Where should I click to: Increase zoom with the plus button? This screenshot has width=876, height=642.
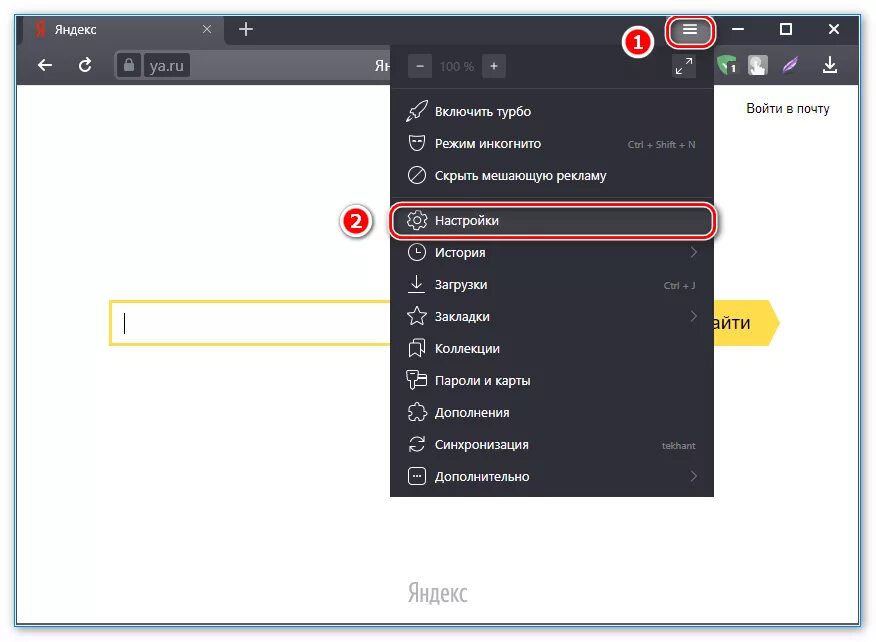(x=494, y=66)
